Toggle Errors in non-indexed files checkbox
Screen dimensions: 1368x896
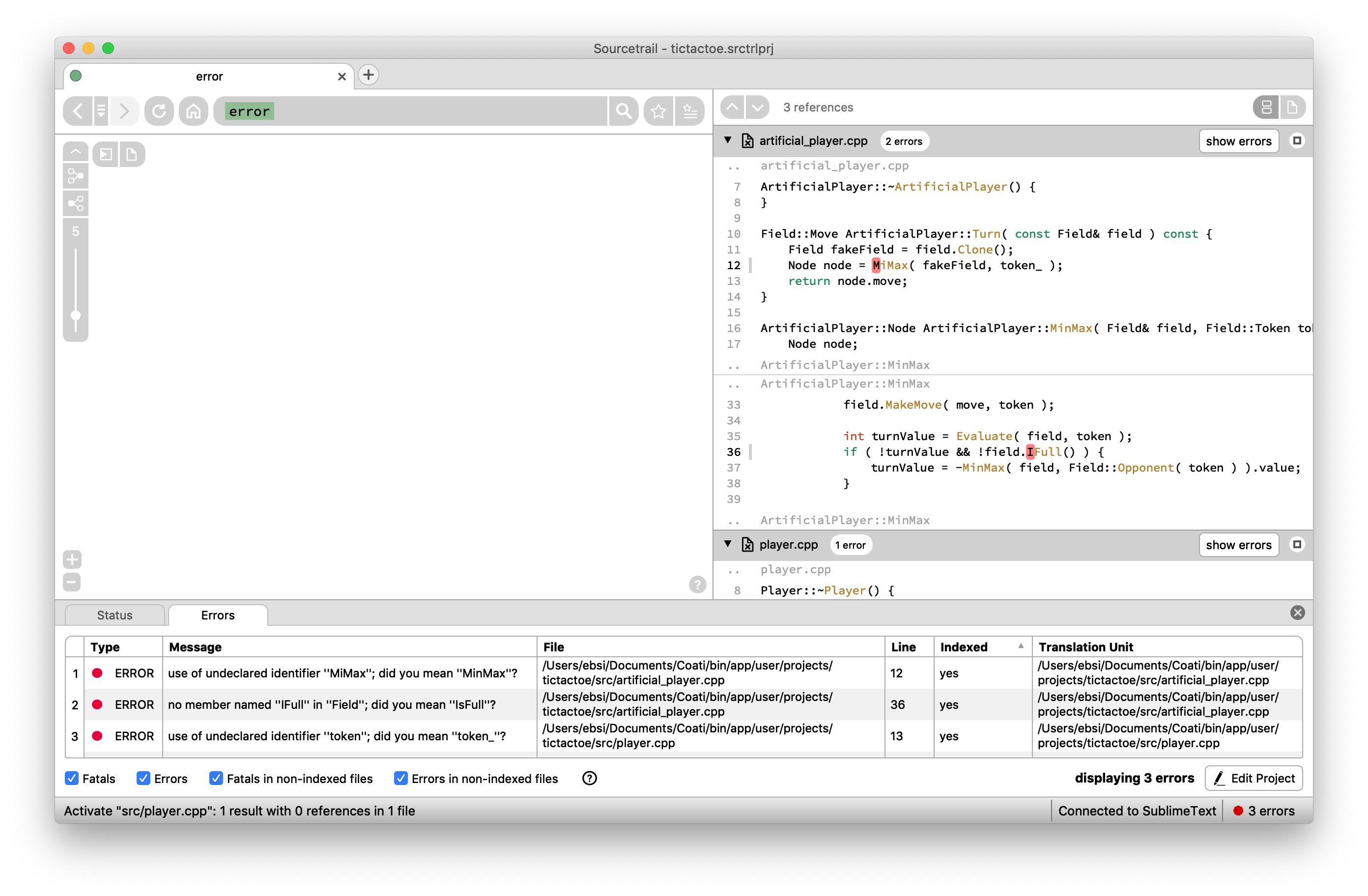pos(400,778)
